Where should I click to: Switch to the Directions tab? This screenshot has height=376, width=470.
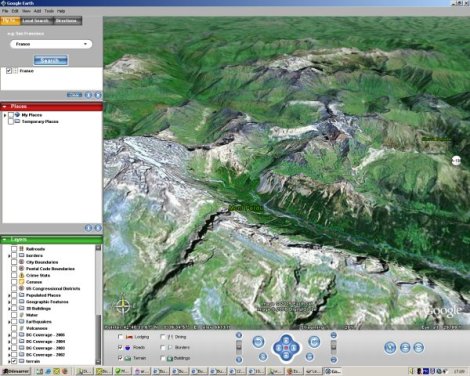point(67,21)
